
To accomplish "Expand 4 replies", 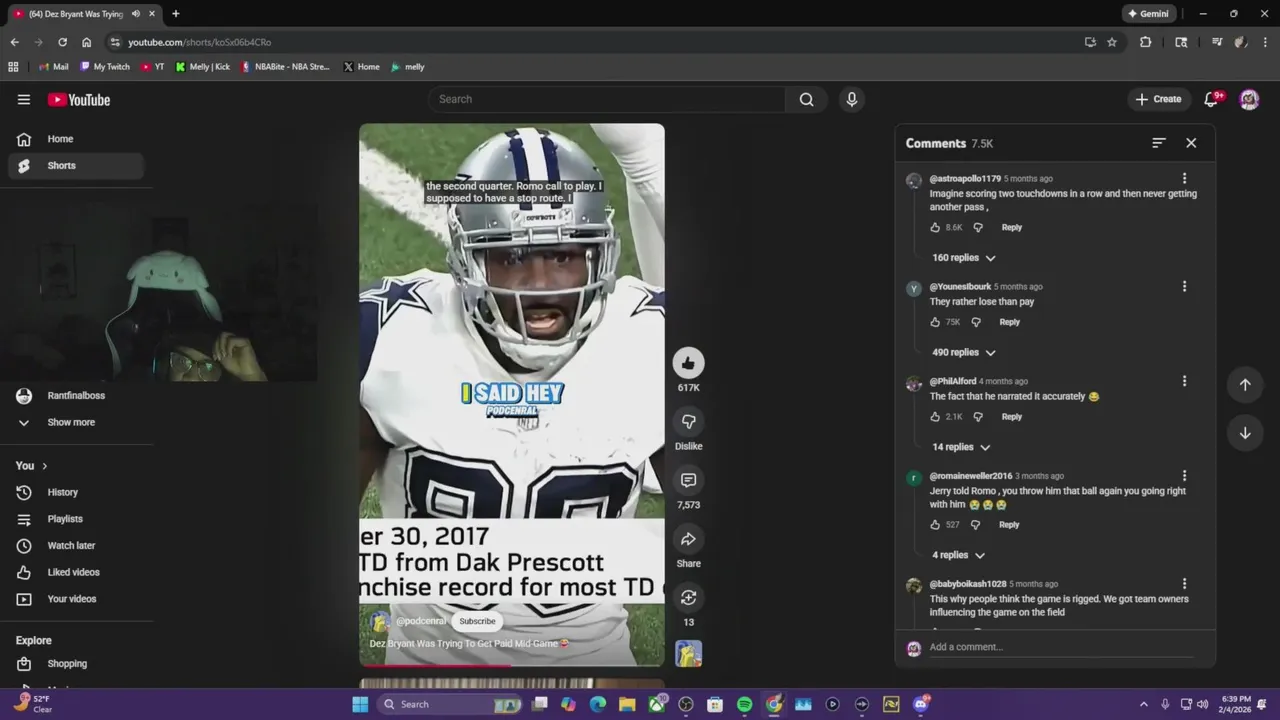I will pos(958,555).
